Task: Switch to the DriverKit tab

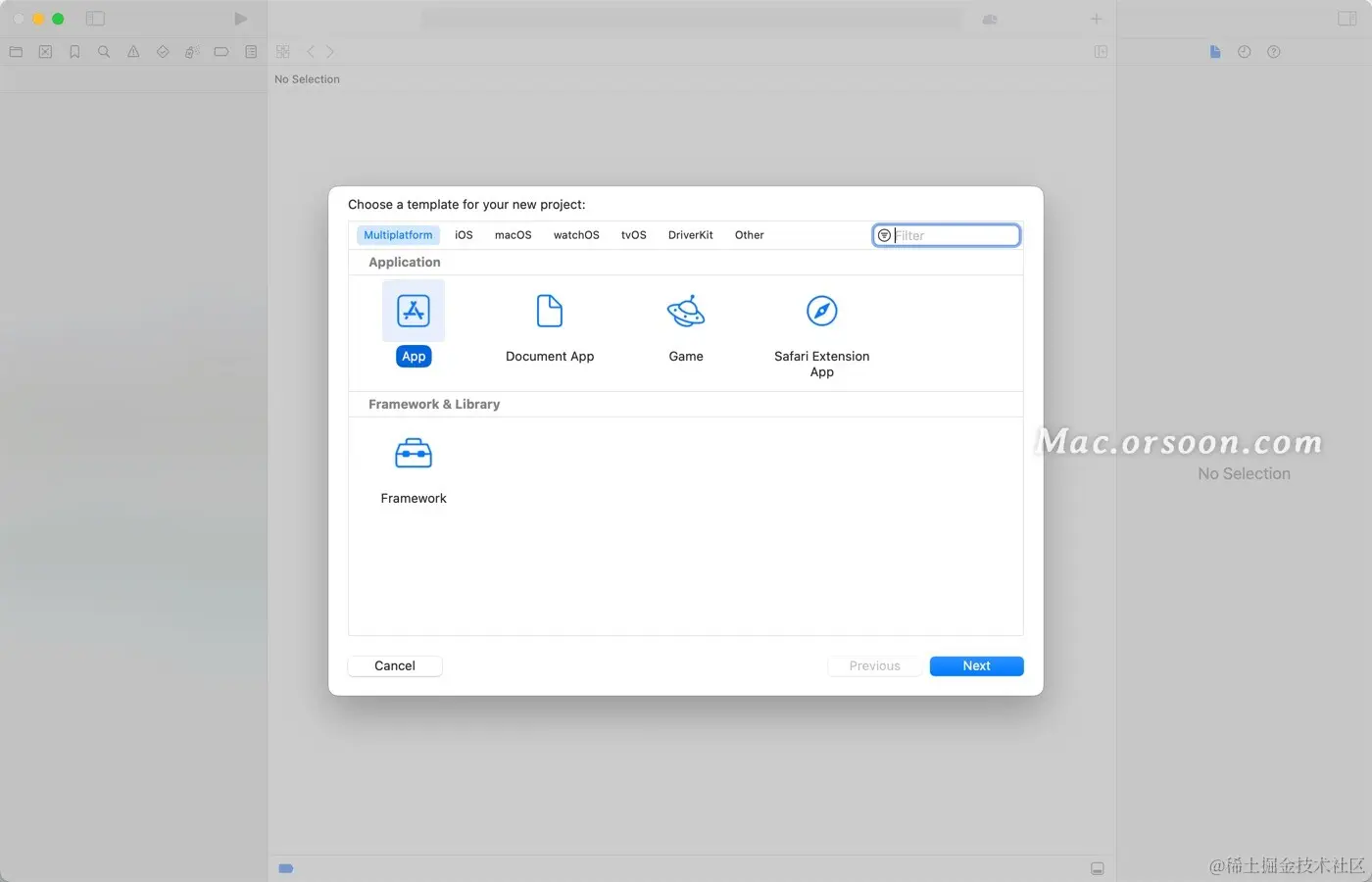Action: coord(691,235)
